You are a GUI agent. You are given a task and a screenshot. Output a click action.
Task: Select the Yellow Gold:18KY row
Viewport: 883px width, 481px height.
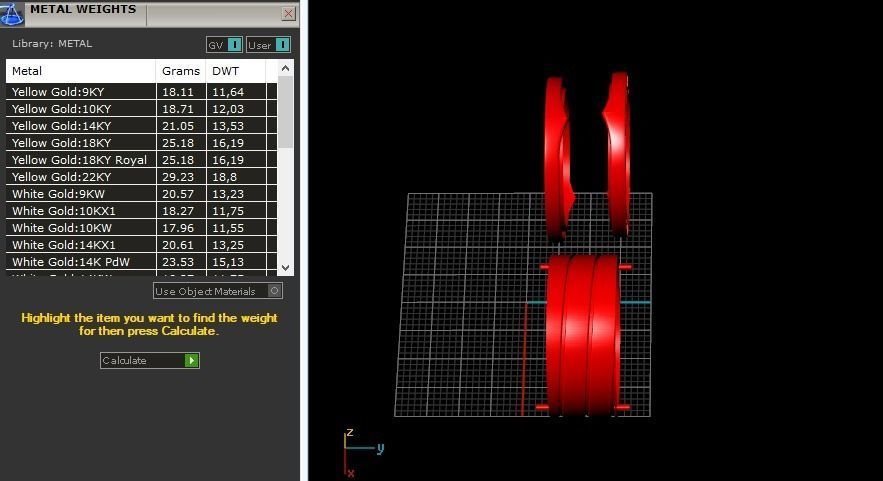141,142
